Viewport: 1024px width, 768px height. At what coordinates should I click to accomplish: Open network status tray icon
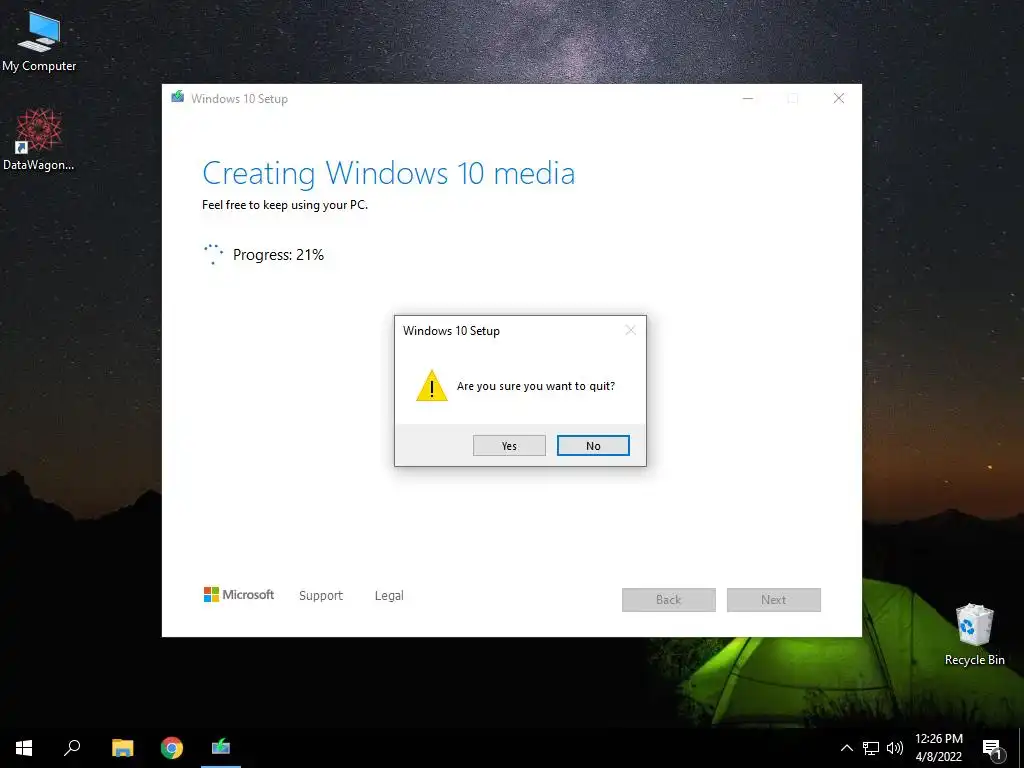pos(871,748)
